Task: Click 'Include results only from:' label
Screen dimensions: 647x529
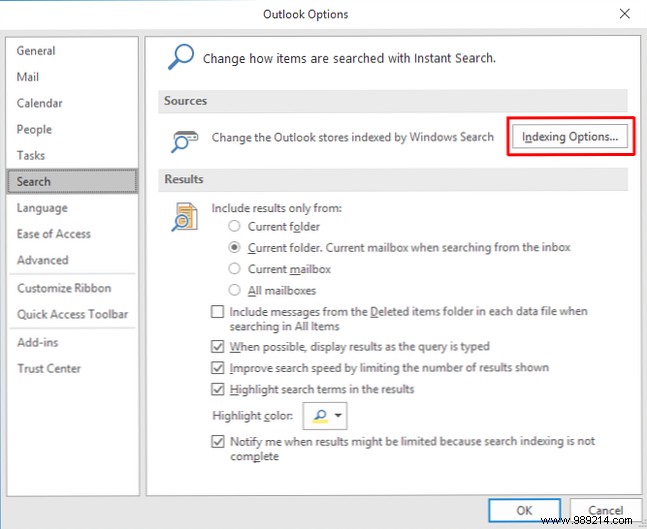Action: 276,208
